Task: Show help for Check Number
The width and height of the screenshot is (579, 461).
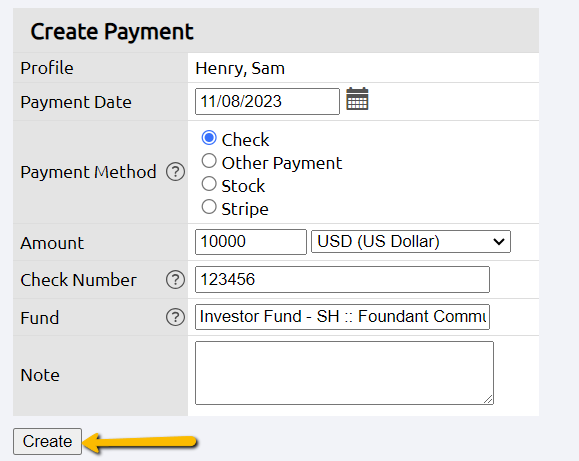Action: [x=175, y=280]
